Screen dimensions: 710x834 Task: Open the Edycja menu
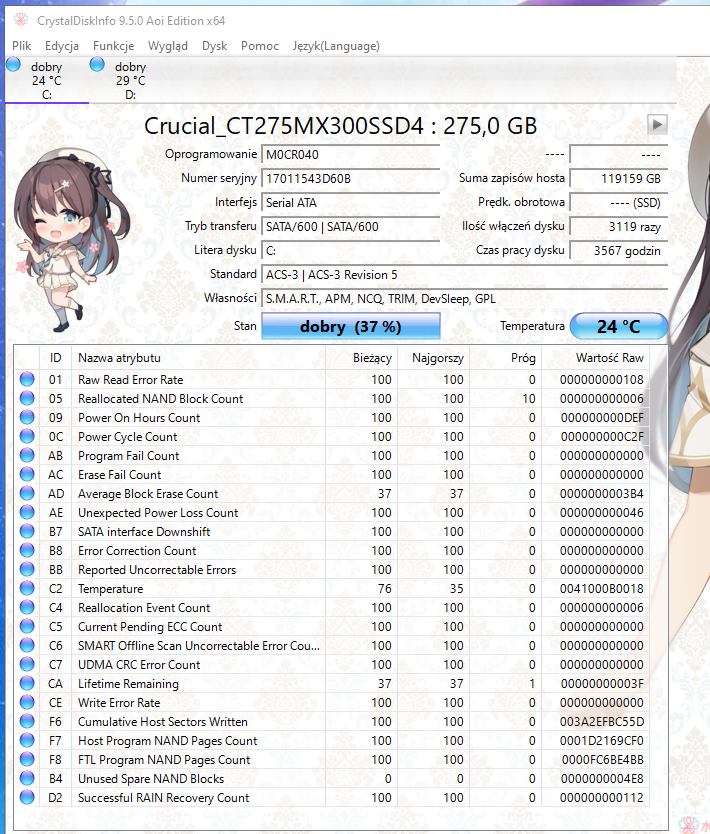(x=62, y=46)
